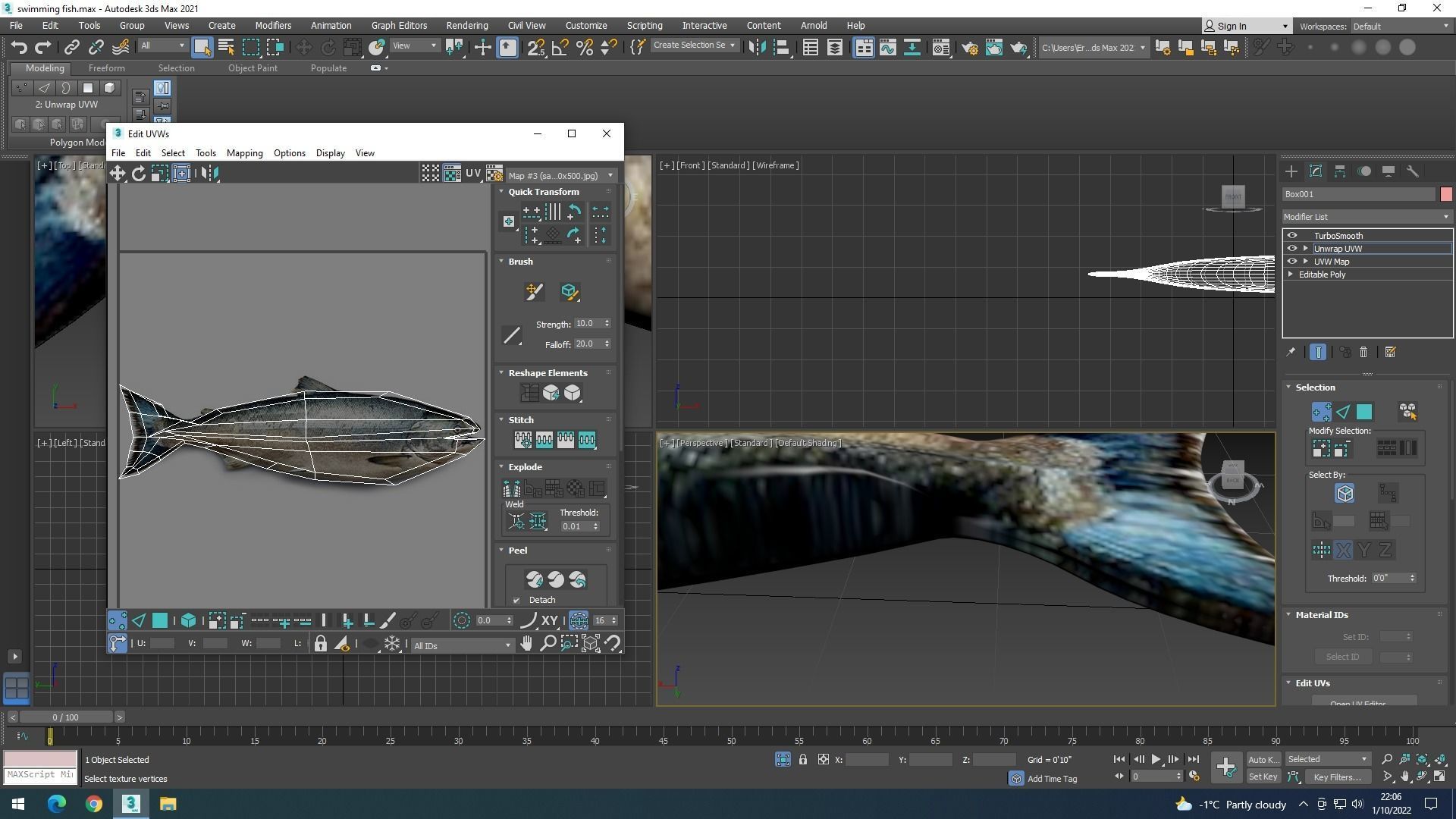The height and width of the screenshot is (819, 1456).
Task: Click Weld Selected Subobjects icon
Action: 538,521
